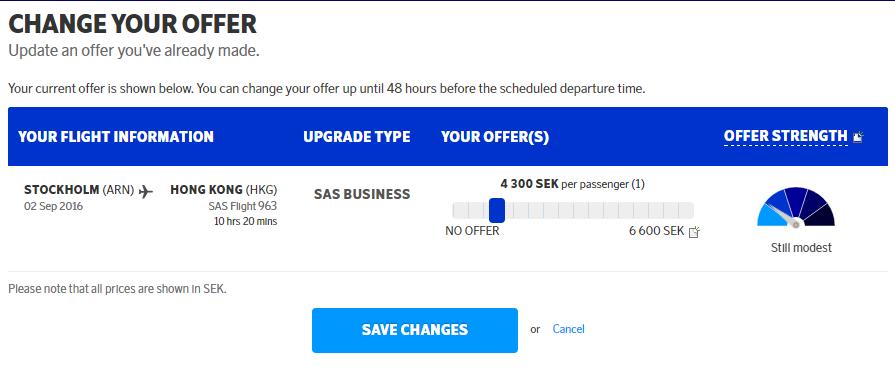This screenshot has height=370, width=895.
Task: Click the airplane icon after Stockholm (ARN)
Action: (146, 191)
